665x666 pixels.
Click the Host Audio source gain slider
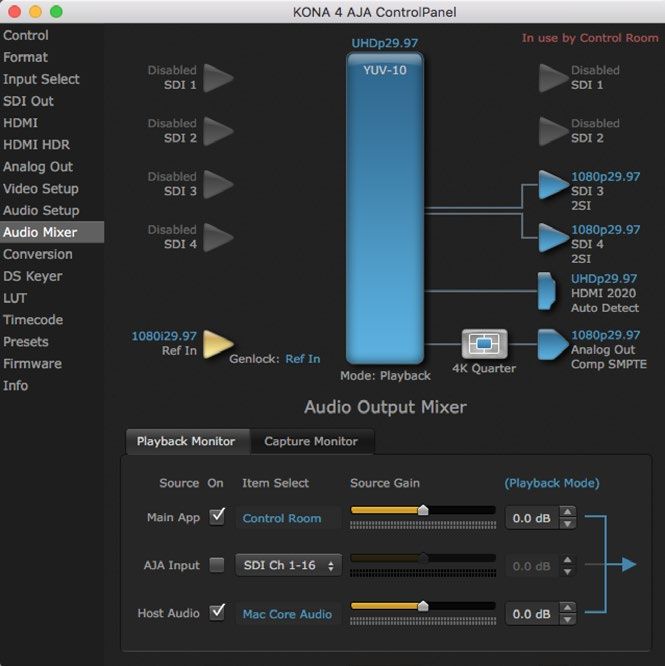pos(423,606)
